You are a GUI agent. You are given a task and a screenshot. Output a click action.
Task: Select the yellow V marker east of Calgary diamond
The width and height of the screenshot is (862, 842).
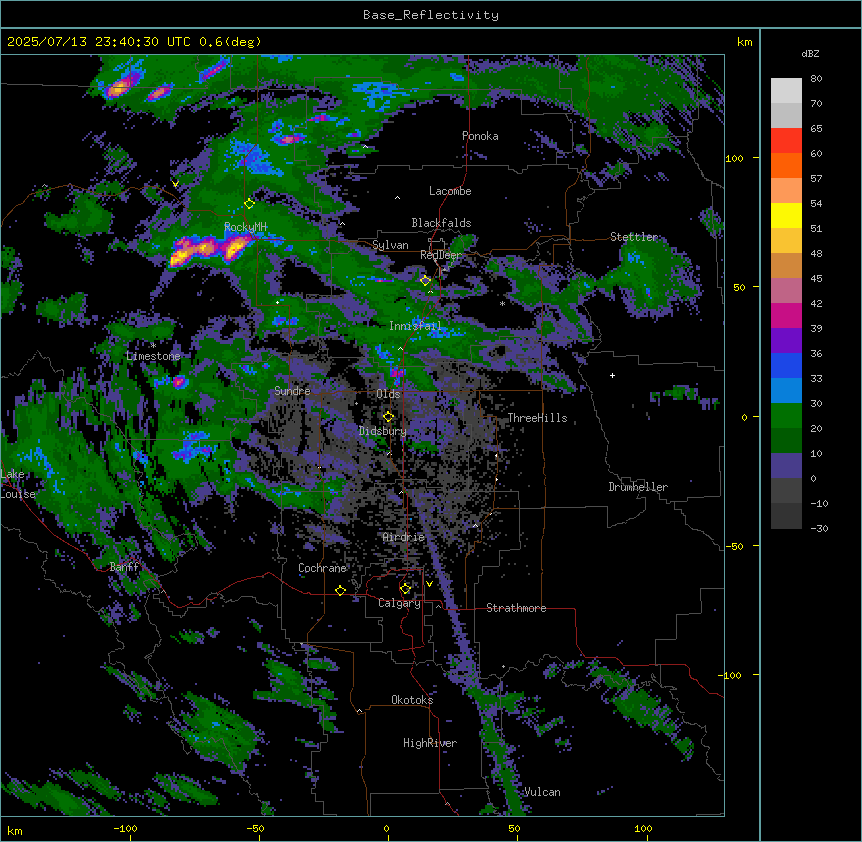pyautogui.click(x=429, y=584)
